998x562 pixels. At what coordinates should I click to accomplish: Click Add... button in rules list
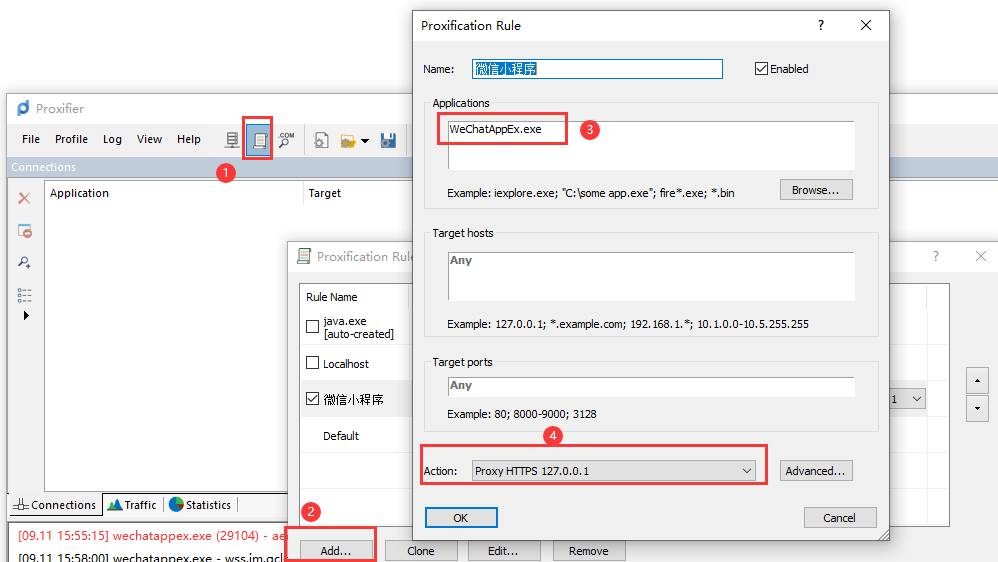335,551
